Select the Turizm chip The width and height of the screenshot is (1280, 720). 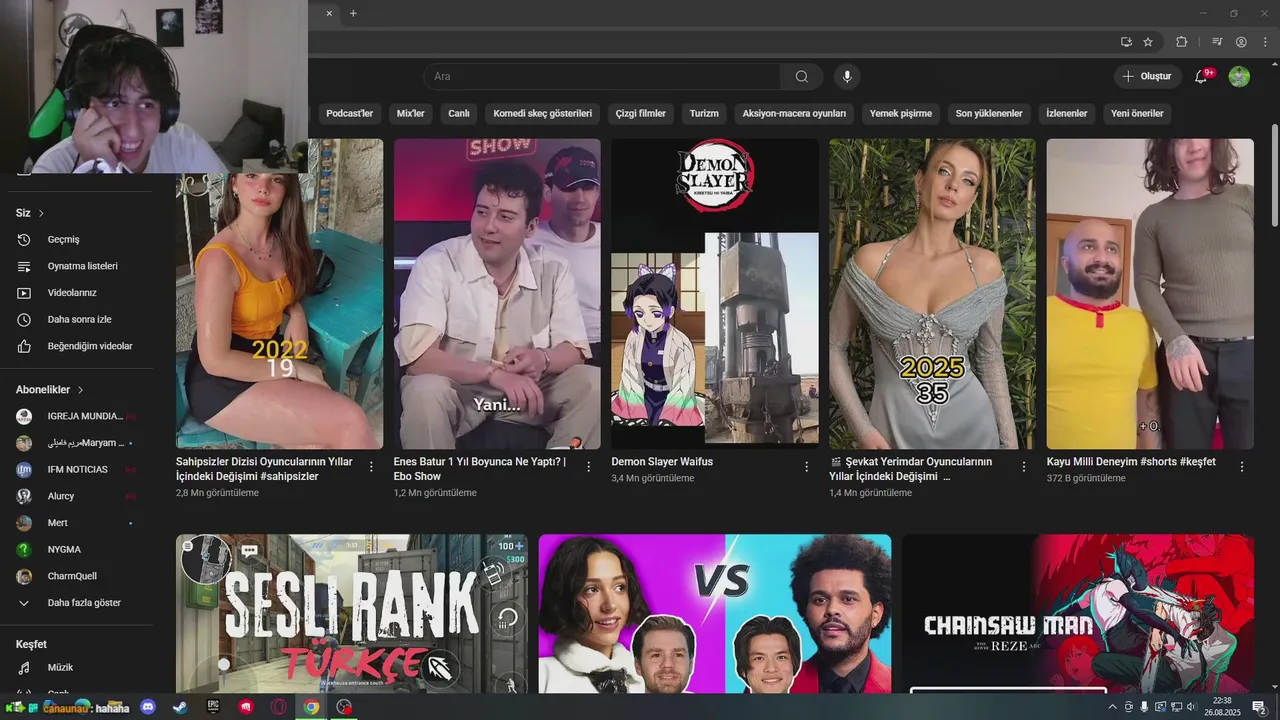tap(704, 113)
